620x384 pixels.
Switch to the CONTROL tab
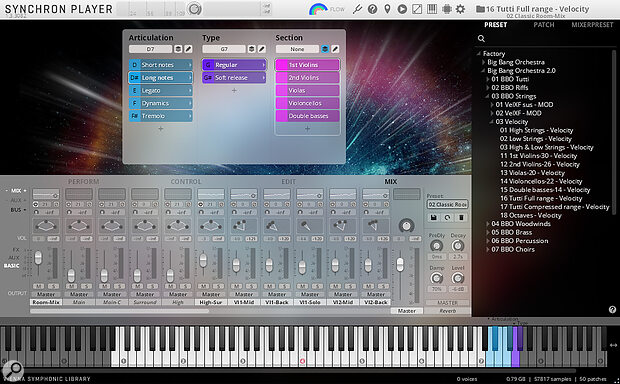coord(186,182)
